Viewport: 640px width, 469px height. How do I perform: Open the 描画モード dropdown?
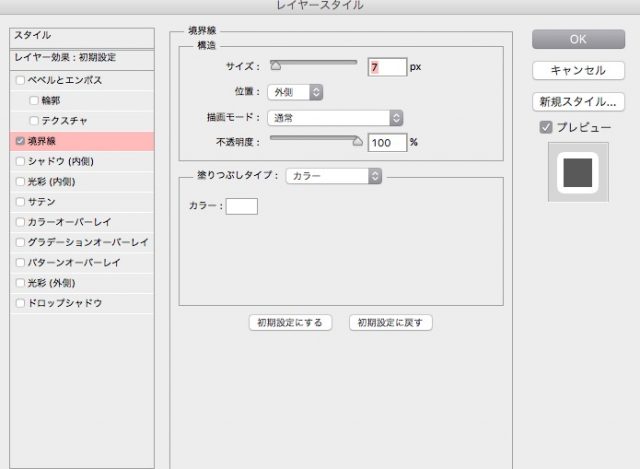coord(335,118)
